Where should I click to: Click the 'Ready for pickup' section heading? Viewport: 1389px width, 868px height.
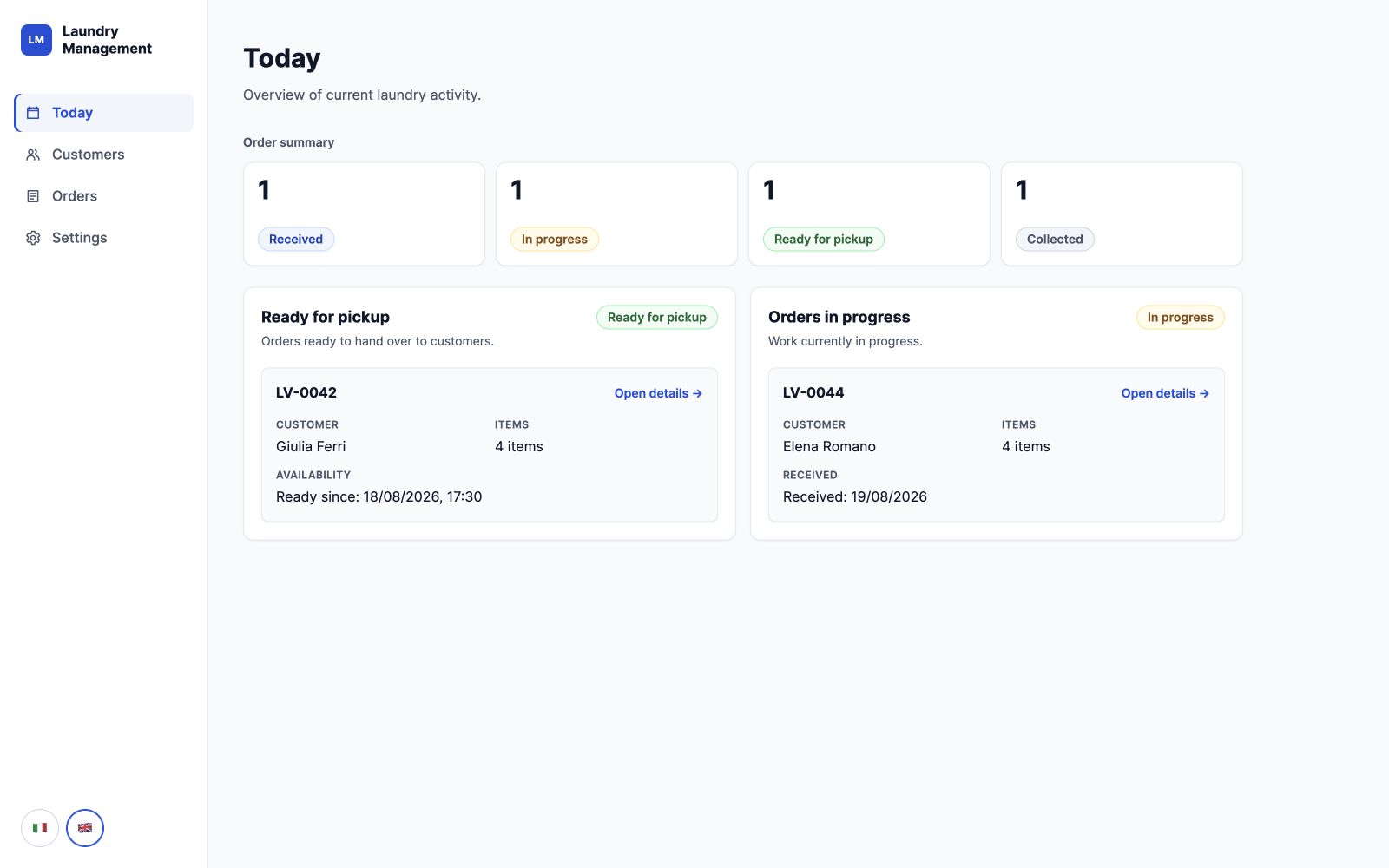click(326, 317)
